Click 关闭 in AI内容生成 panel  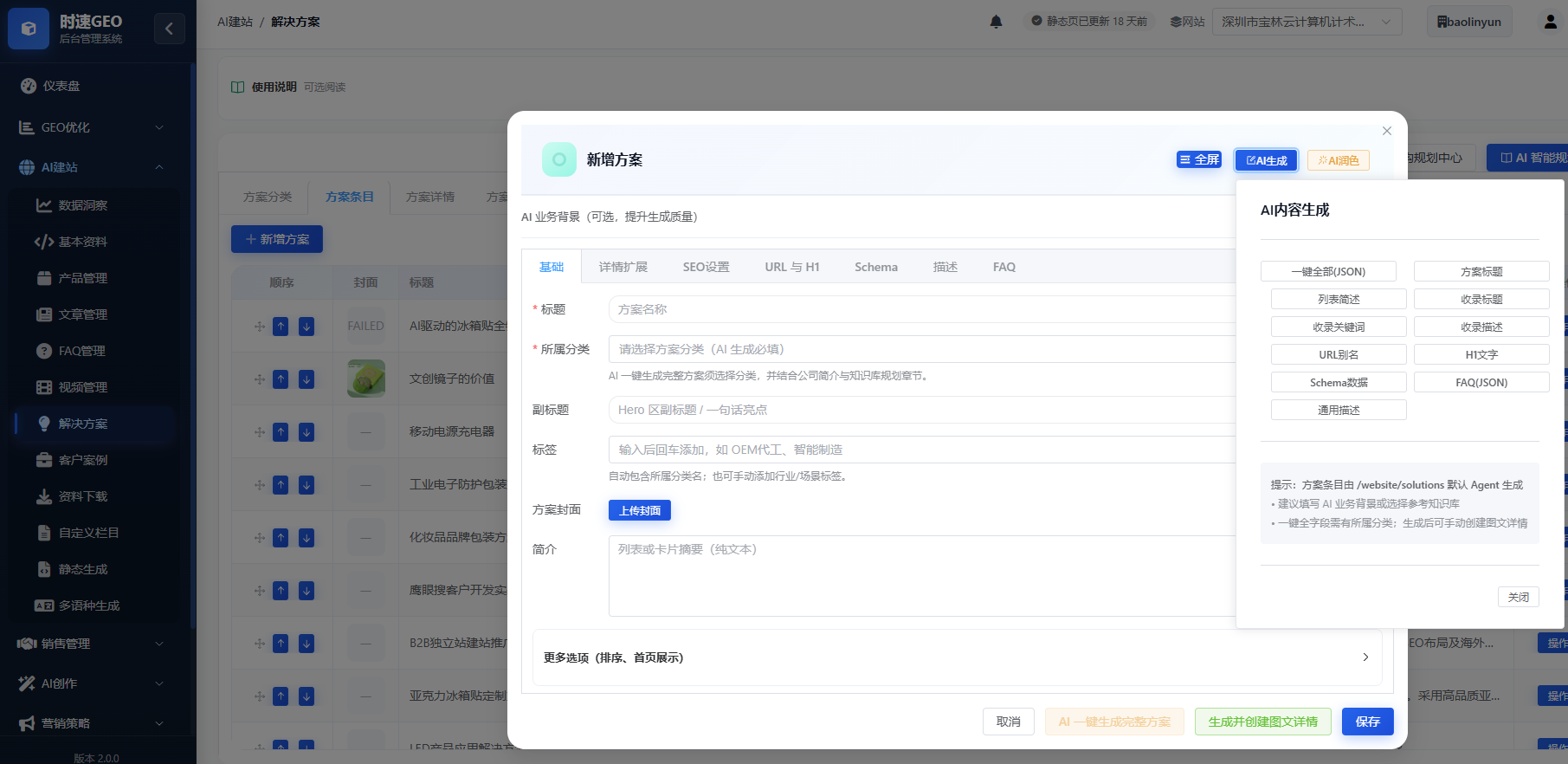1519,597
